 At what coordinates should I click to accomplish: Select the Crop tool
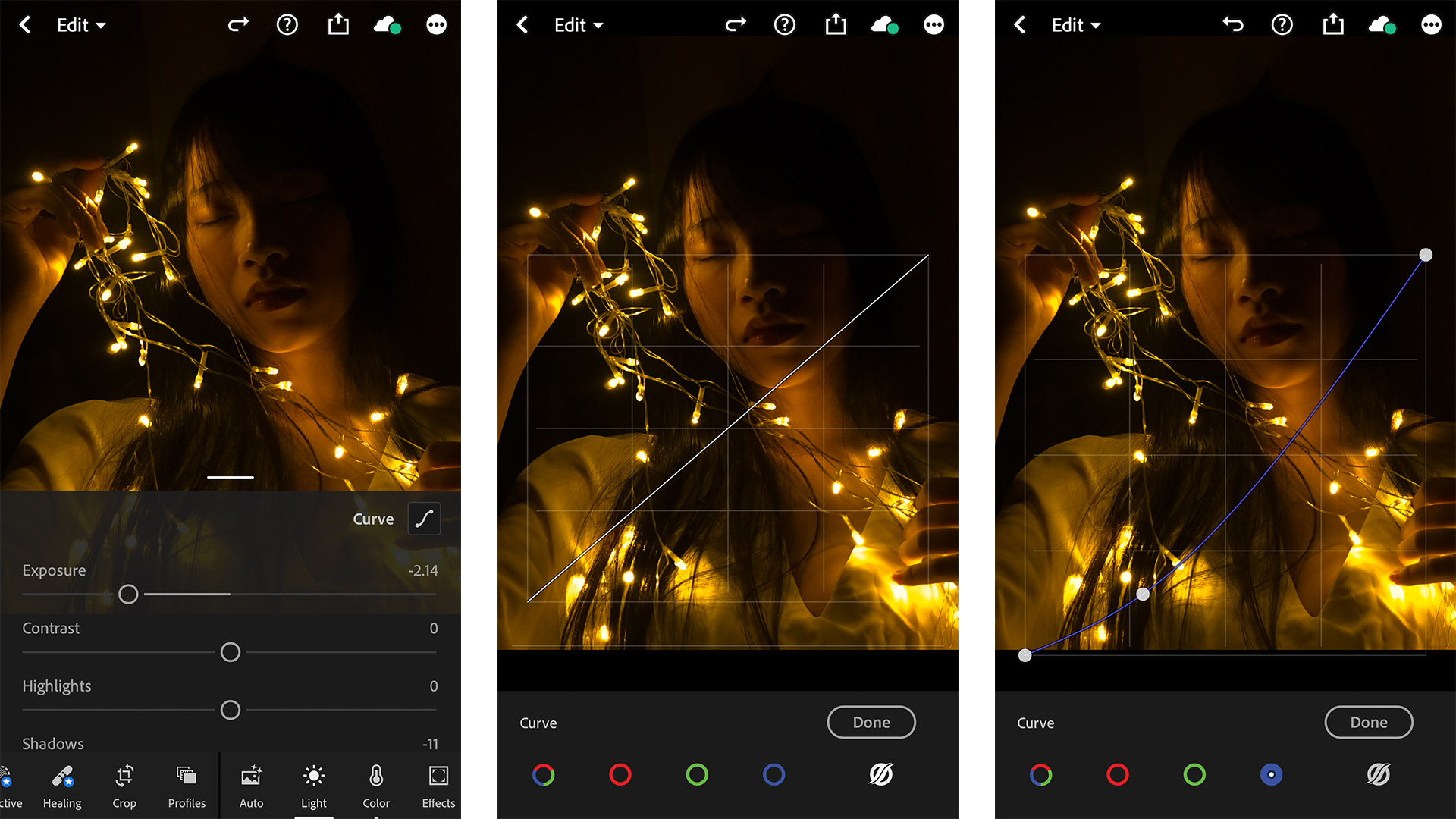pyautogui.click(x=124, y=786)
